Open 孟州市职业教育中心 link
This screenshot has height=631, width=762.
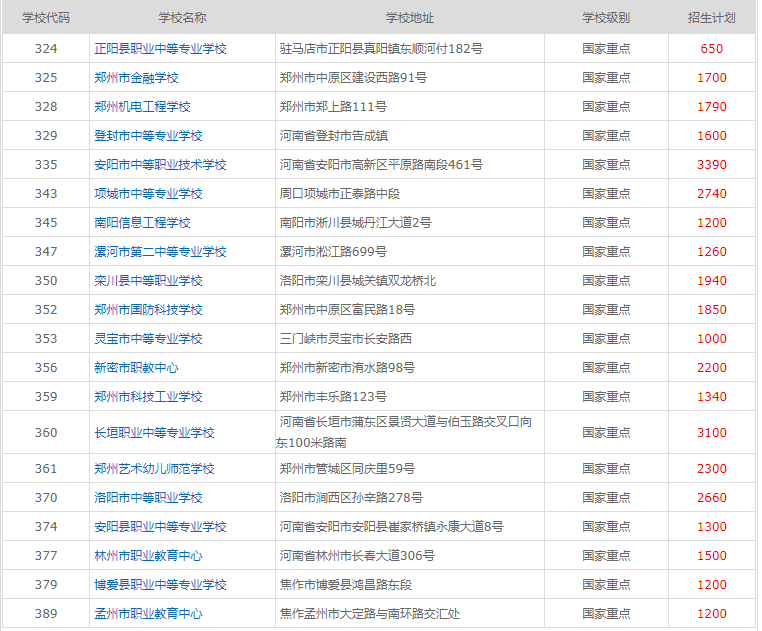pos(148,614)
